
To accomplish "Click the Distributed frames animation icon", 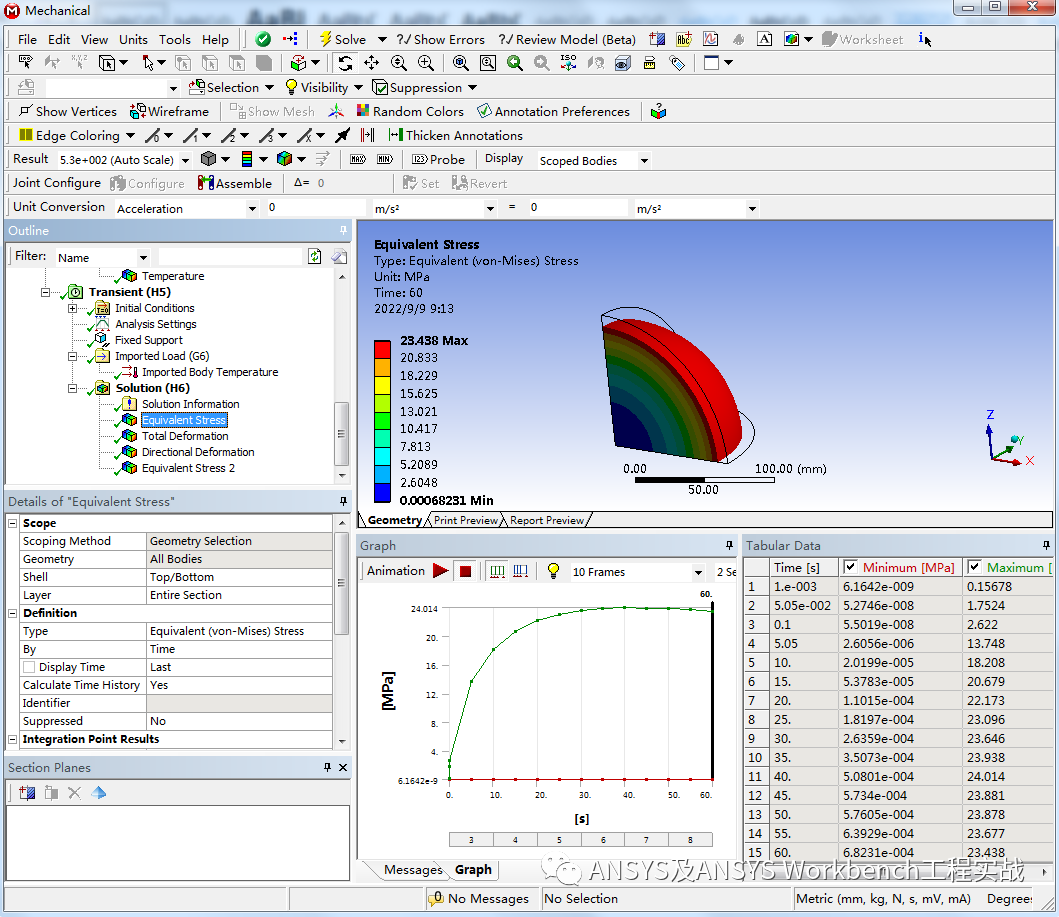I will [x=497, y=571].
